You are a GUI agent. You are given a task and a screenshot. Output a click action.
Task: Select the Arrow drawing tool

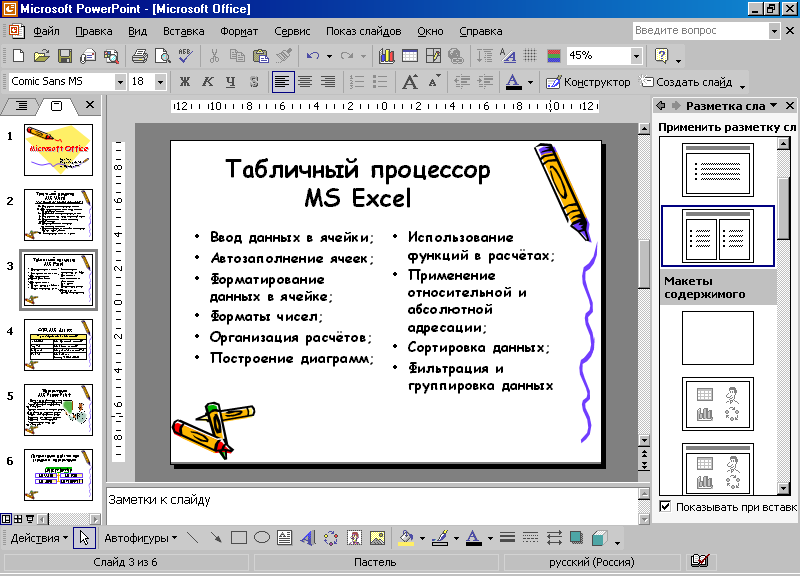(216, 538)
